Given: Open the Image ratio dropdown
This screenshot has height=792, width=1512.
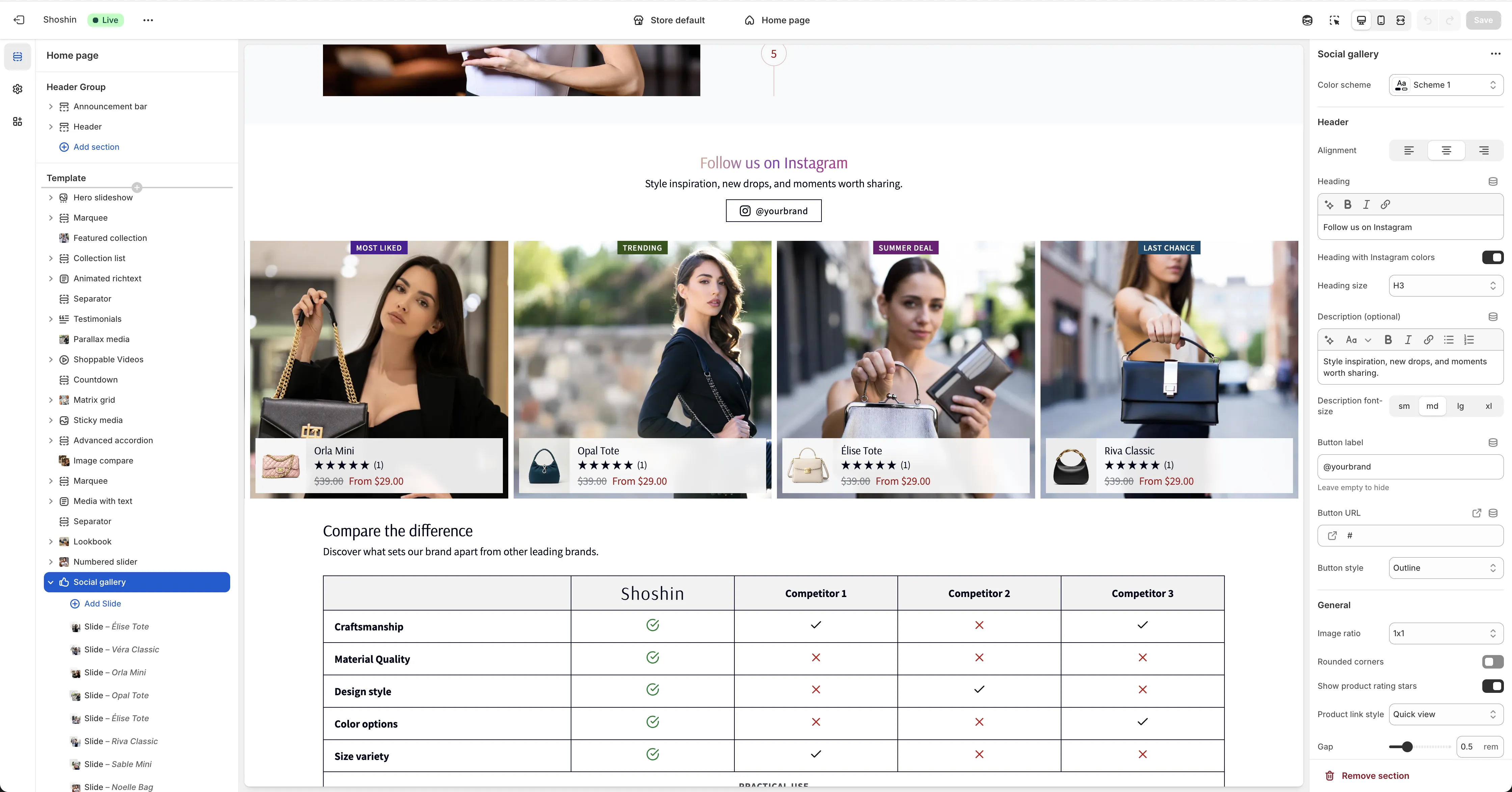Looking at the screenshot, I should pos(1445,633).
